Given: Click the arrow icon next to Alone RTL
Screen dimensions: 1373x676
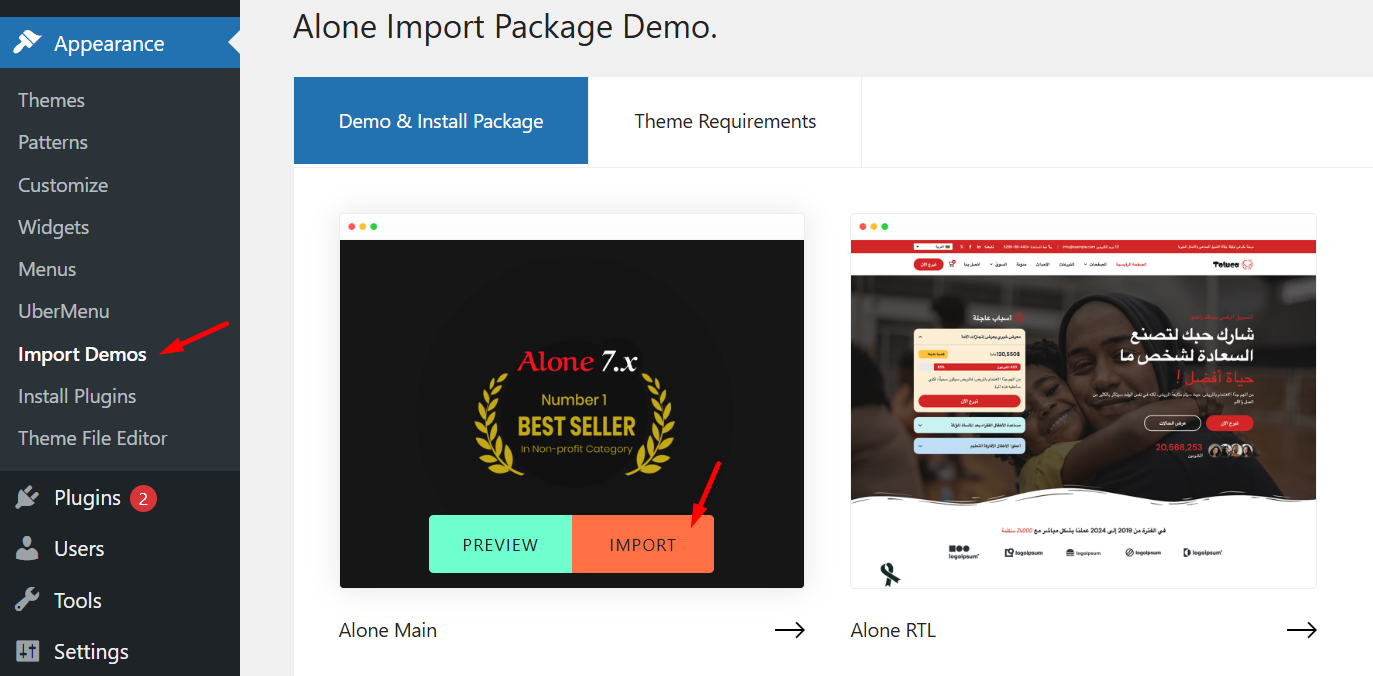Looking at the screenshot, I should click(1301, 630).
